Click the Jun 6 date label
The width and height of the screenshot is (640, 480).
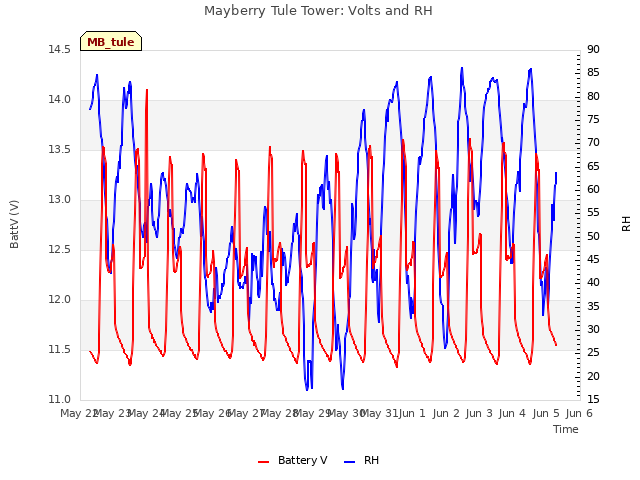point(579,413)
